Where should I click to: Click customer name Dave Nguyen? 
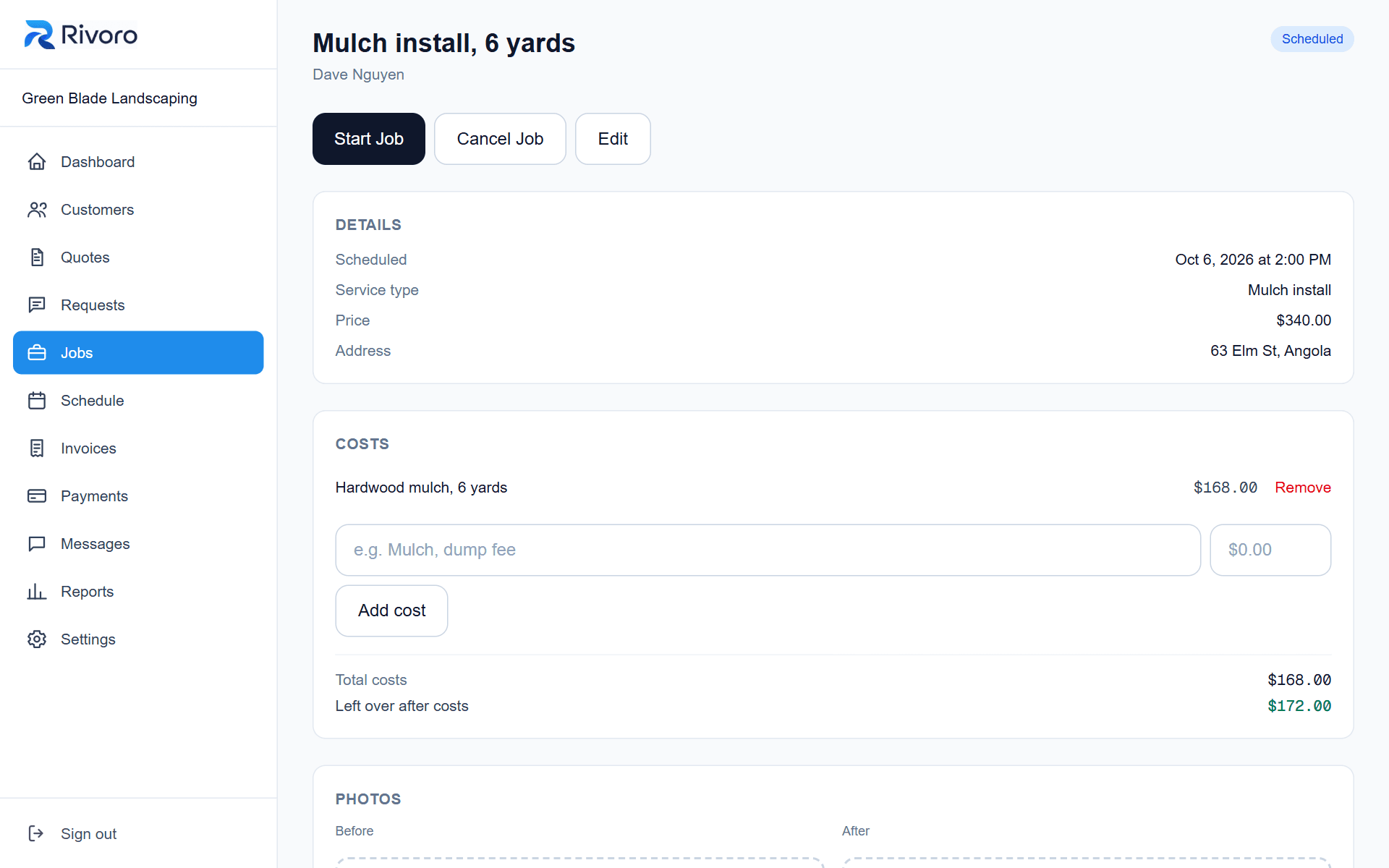tap(358, 75)
